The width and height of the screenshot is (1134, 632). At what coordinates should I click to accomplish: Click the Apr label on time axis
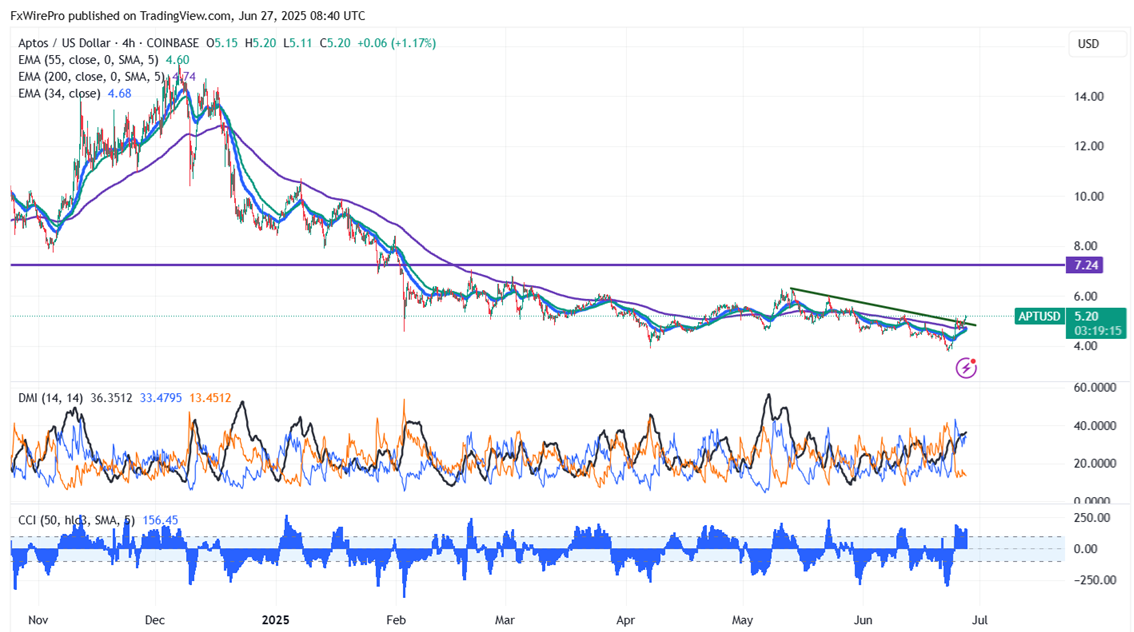(x=626, y=620)
